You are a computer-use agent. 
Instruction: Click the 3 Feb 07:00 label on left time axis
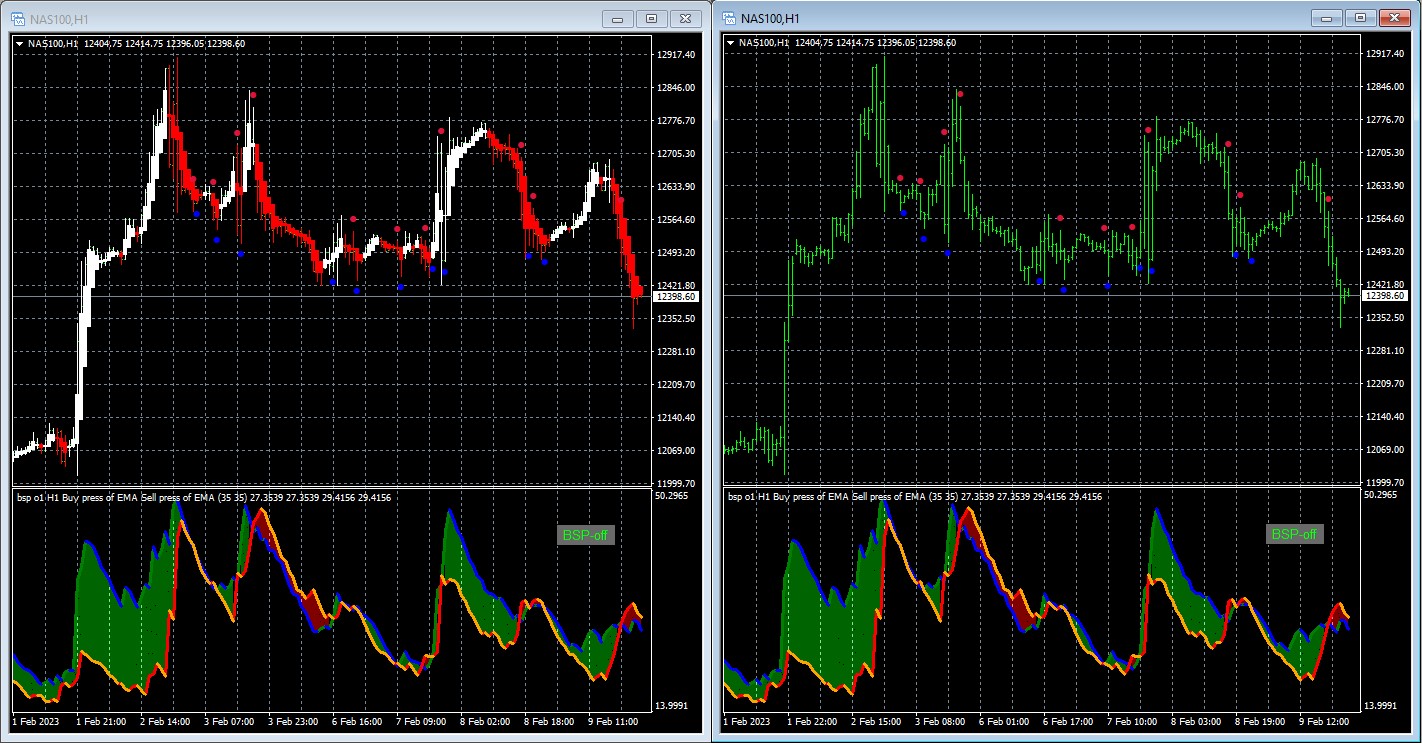click(229, 721)
